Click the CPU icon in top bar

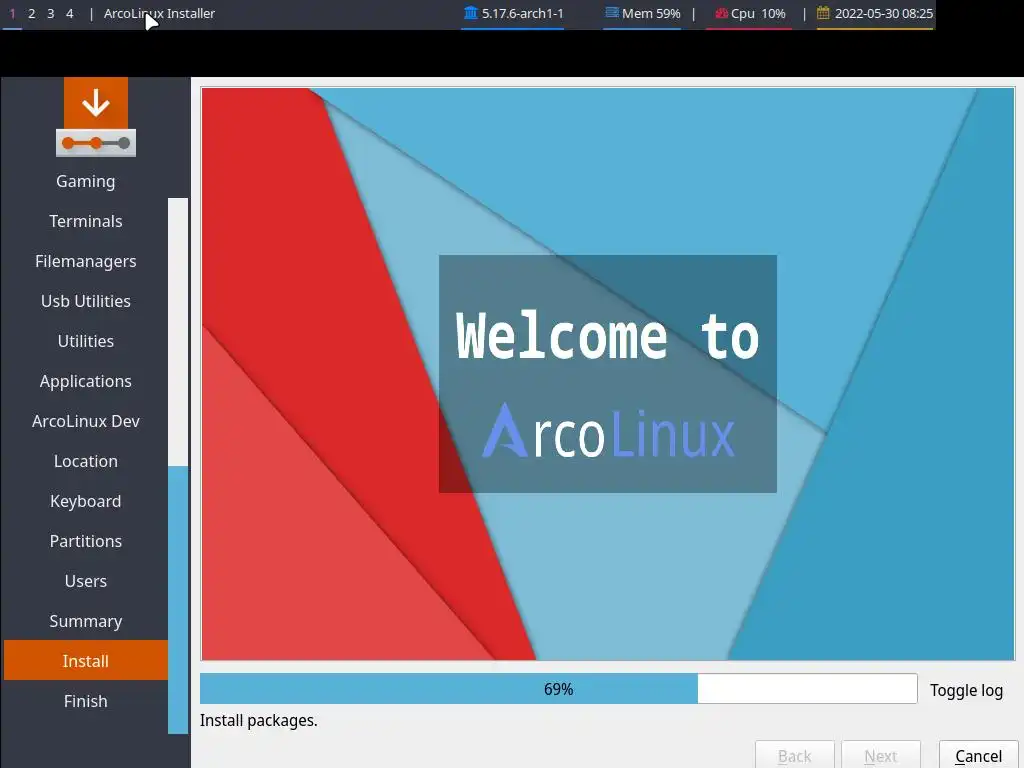(721, 13)
